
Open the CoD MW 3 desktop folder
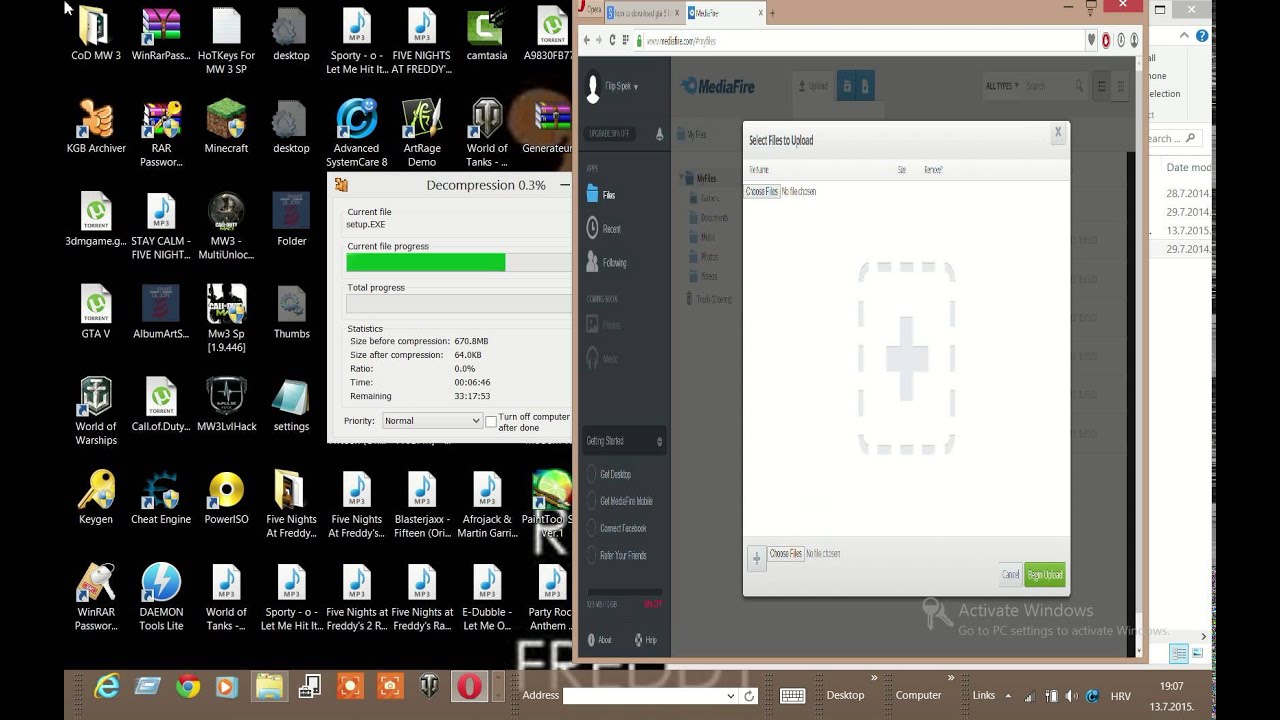95,35
